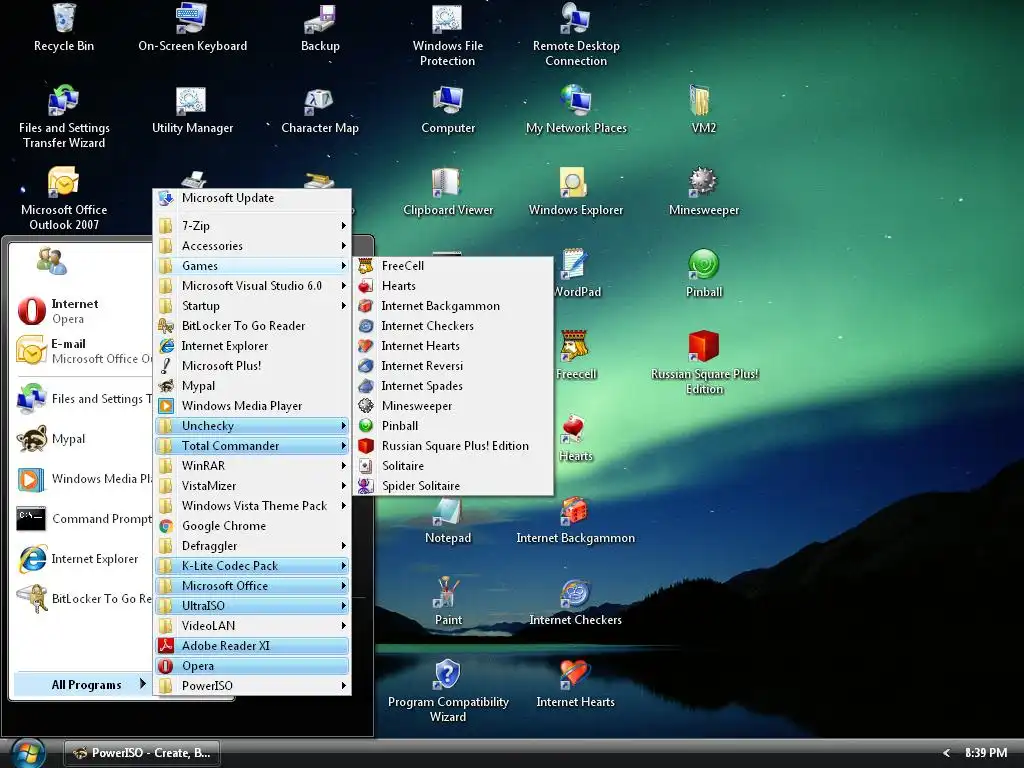Launch Command Prompt from Start menu
This screenshot has width=1024, height=768.
tap(84, 519)
